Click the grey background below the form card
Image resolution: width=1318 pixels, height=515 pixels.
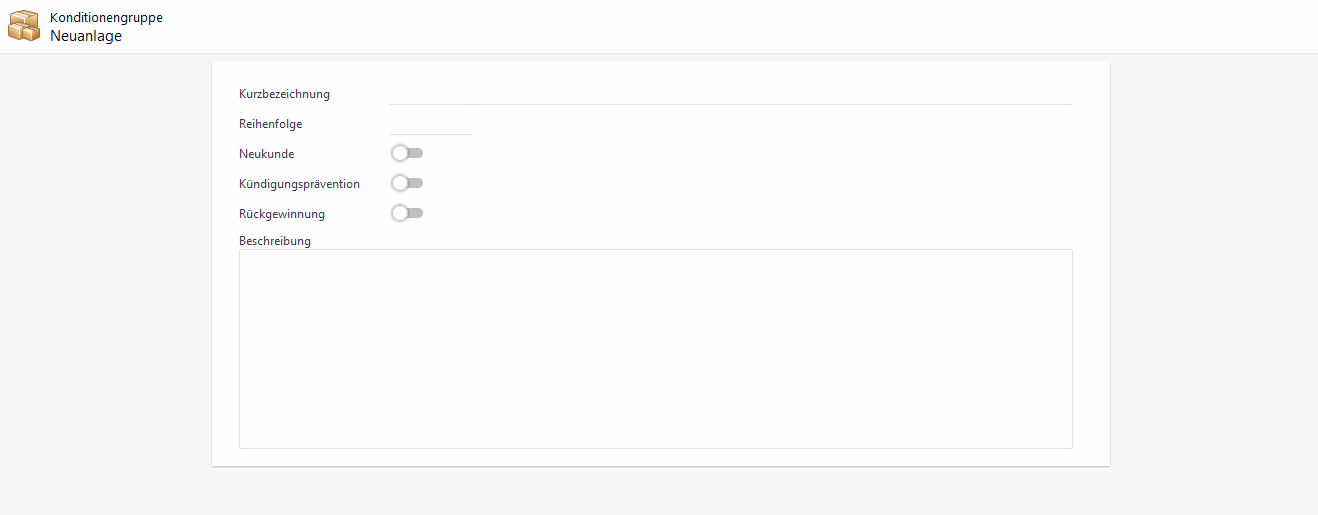(x=660, y=492)
